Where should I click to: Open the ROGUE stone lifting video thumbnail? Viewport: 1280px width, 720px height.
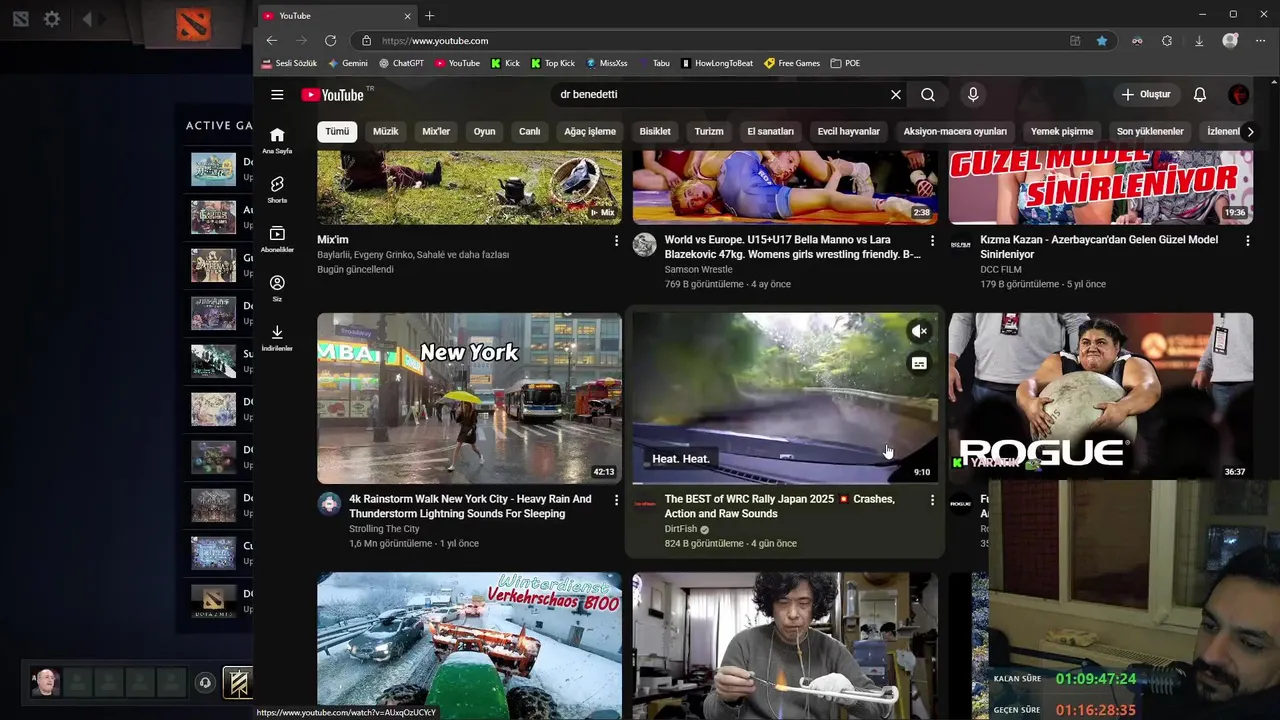click(1101, 396)
